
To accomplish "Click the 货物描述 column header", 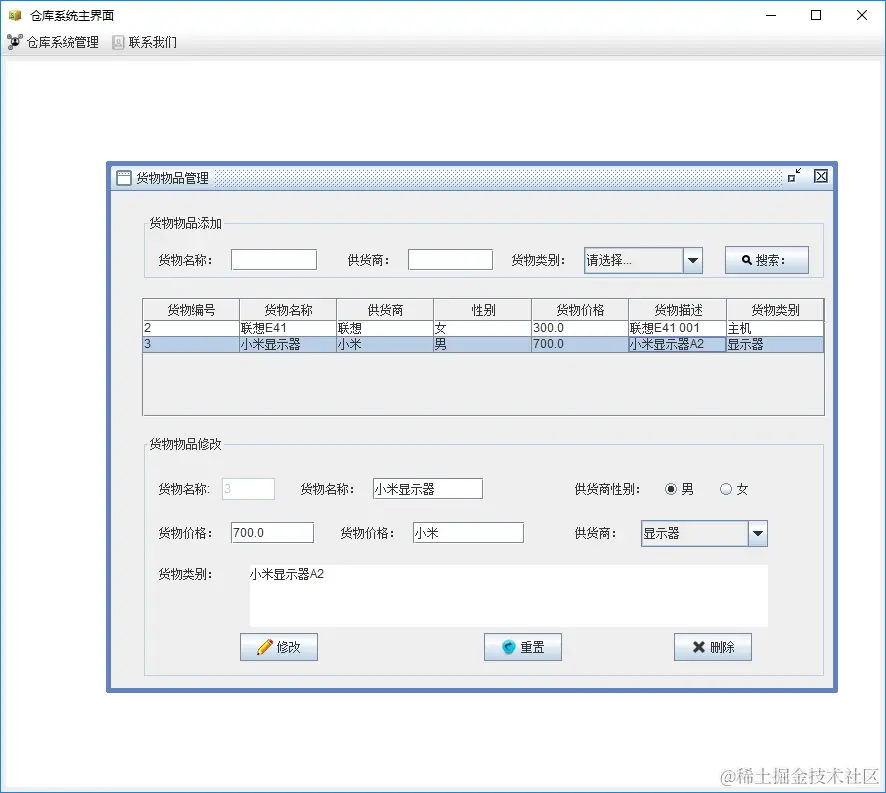I will pos(677,310).
